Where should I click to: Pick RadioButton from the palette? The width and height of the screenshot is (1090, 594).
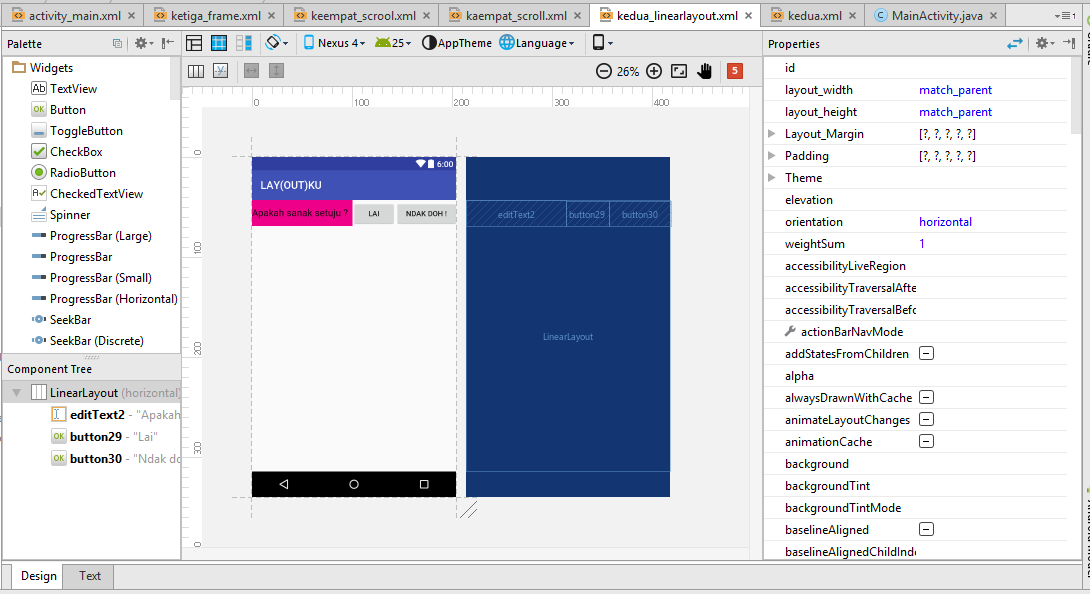pos(73,172)
